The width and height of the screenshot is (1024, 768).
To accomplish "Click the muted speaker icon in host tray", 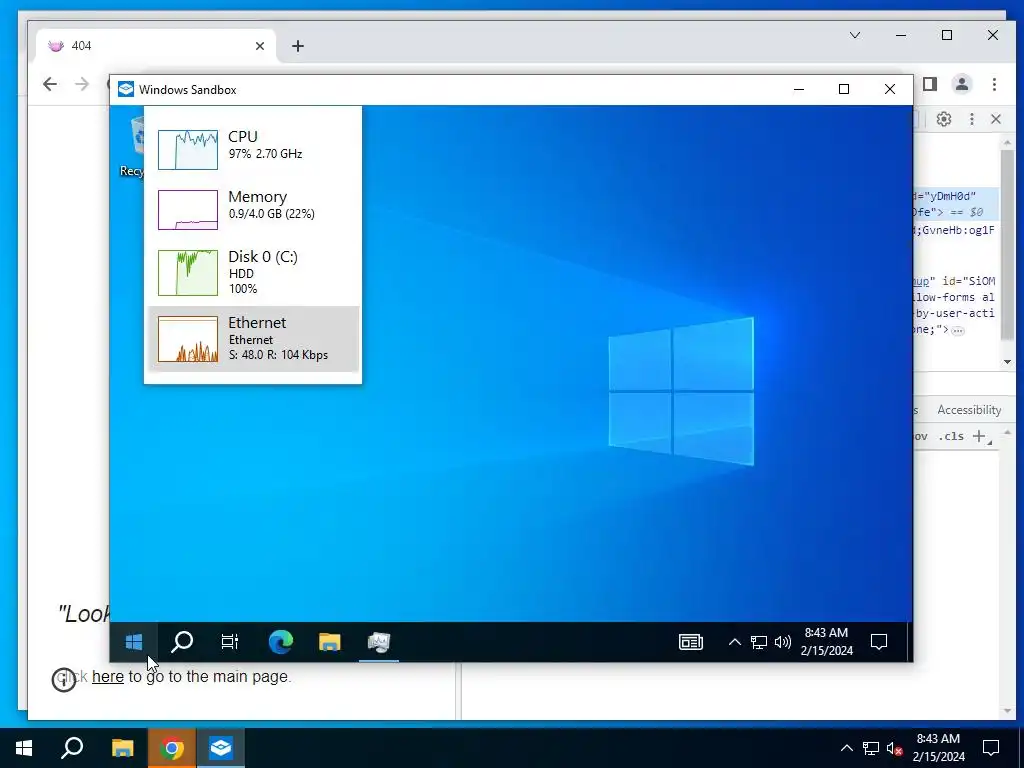I will (895, 748).
